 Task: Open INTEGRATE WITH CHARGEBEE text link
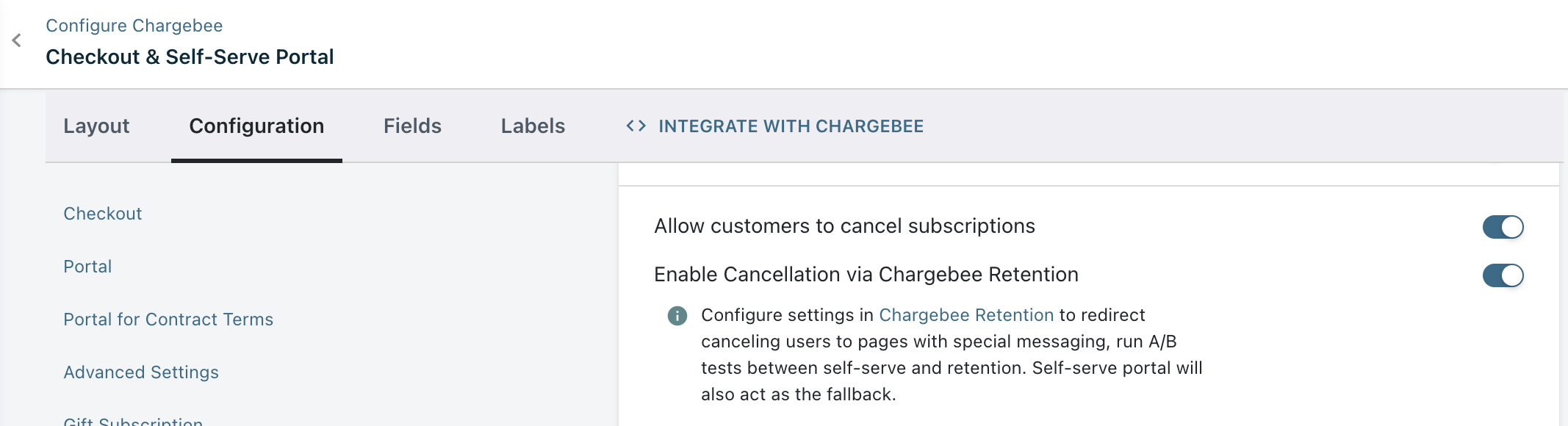click(x=791, y=126)
